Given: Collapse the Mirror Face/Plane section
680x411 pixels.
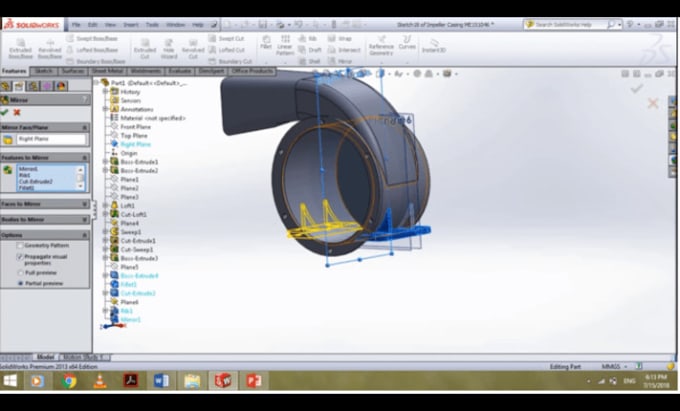Looking at the screenshot, I should click(85, 127).
